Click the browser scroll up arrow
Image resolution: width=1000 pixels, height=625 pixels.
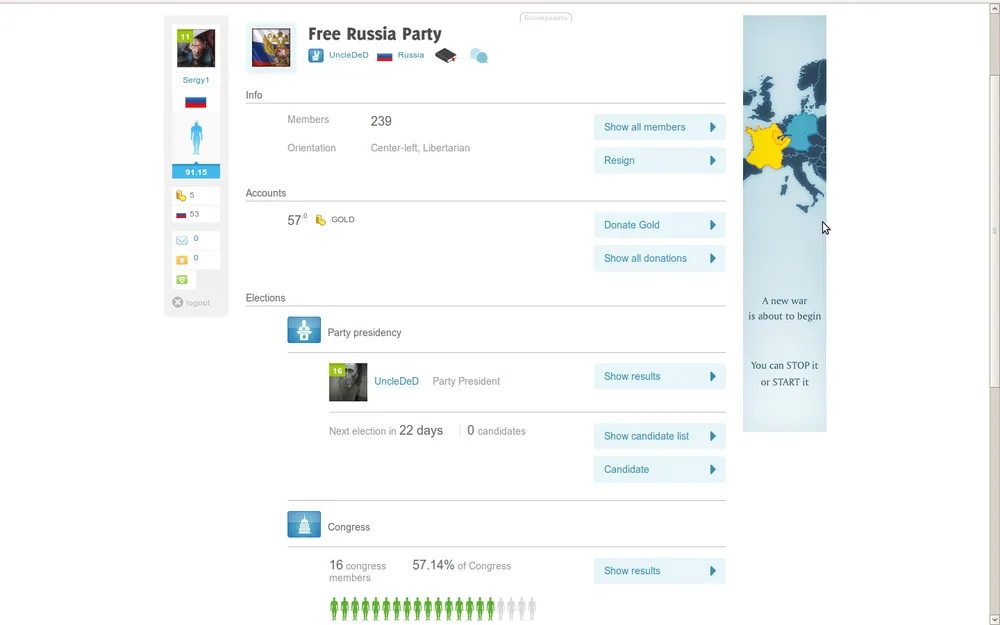click(x=994, y=9)
